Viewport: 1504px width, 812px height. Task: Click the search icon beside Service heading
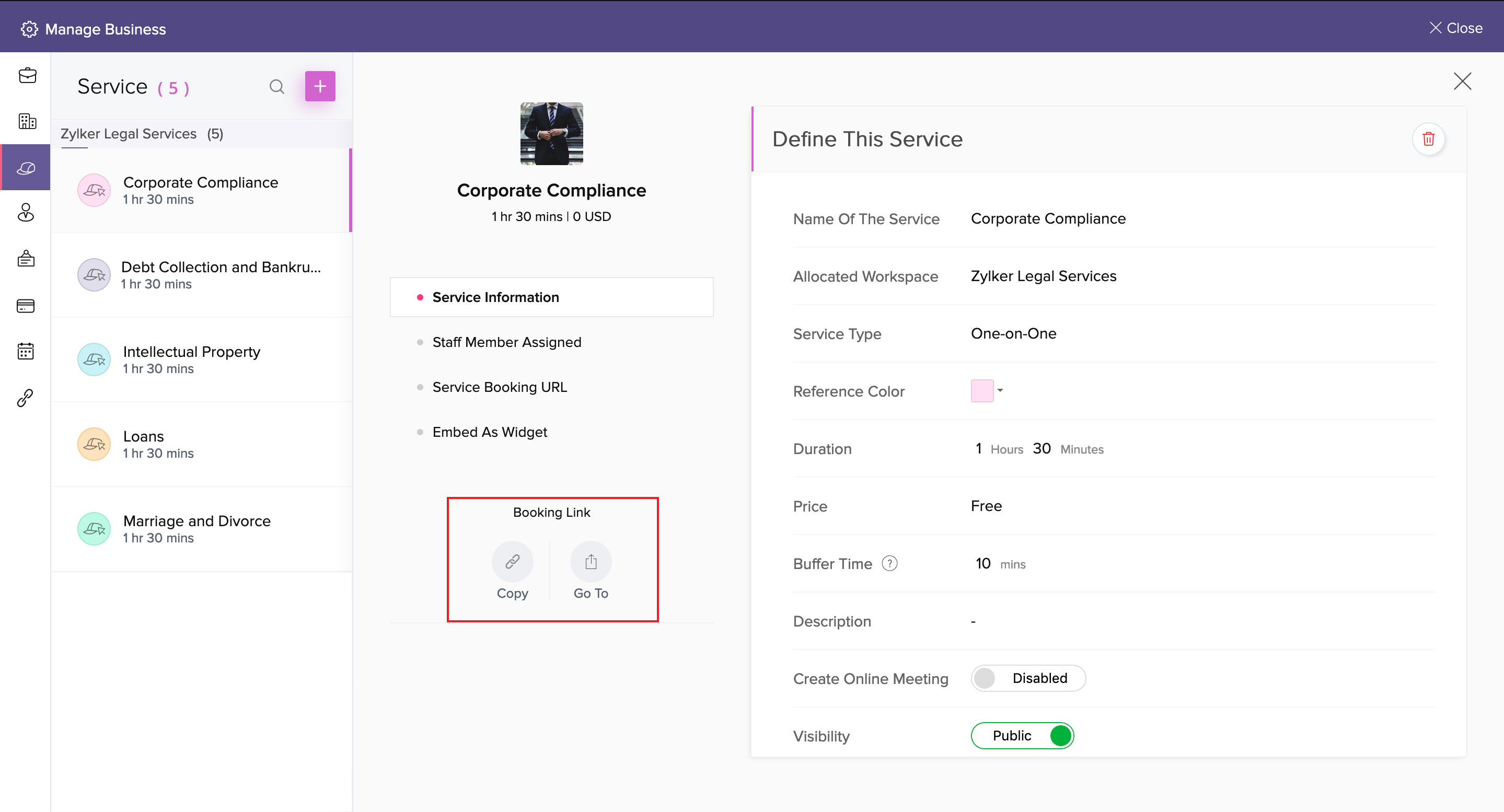277,87
